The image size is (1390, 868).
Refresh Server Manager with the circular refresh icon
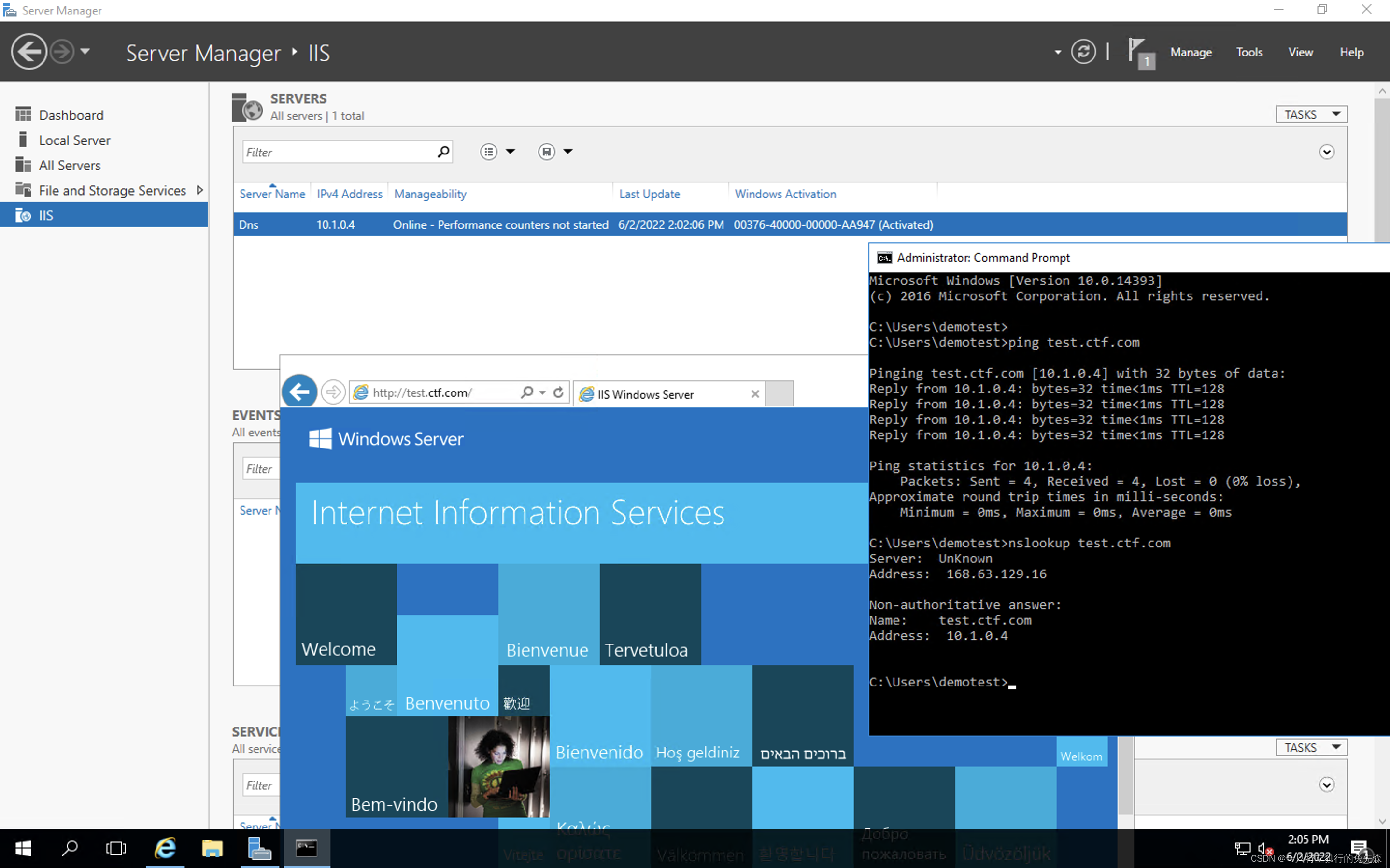tap(1083, 52)
